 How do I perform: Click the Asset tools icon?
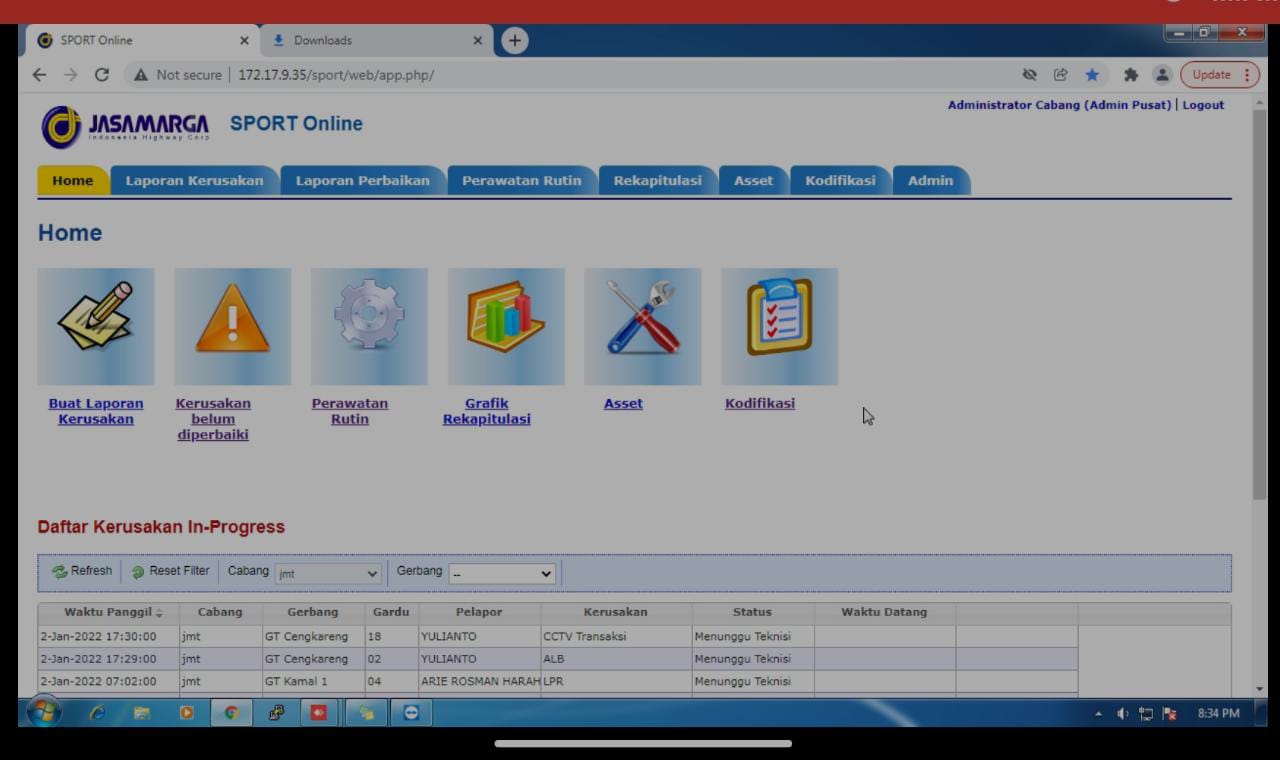click(643, 326)
